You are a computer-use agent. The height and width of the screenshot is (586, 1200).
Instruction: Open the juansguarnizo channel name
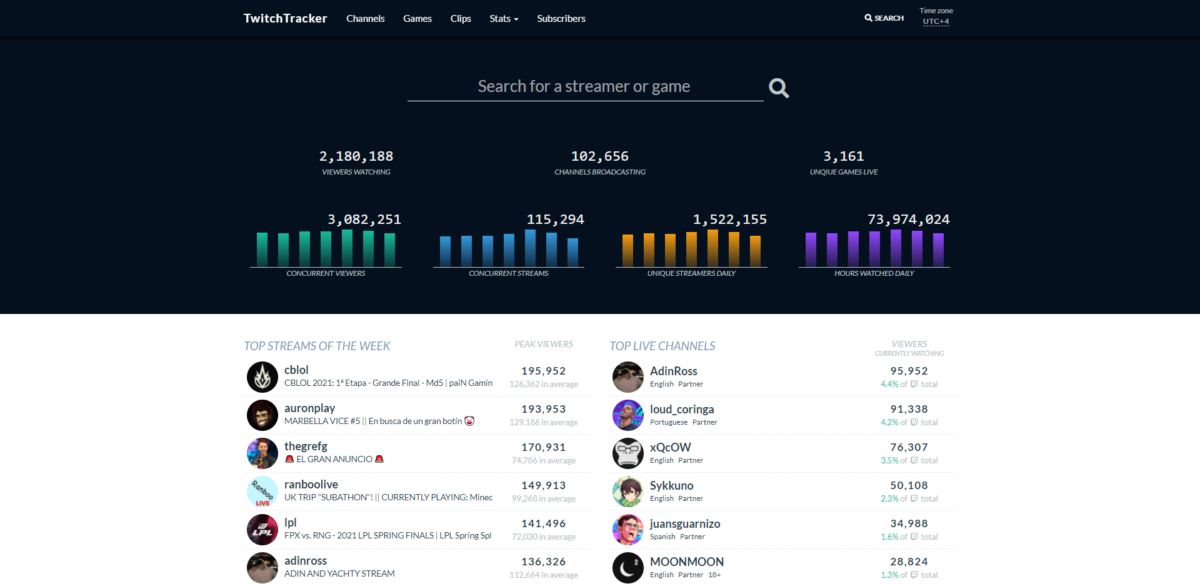(685, 523)
